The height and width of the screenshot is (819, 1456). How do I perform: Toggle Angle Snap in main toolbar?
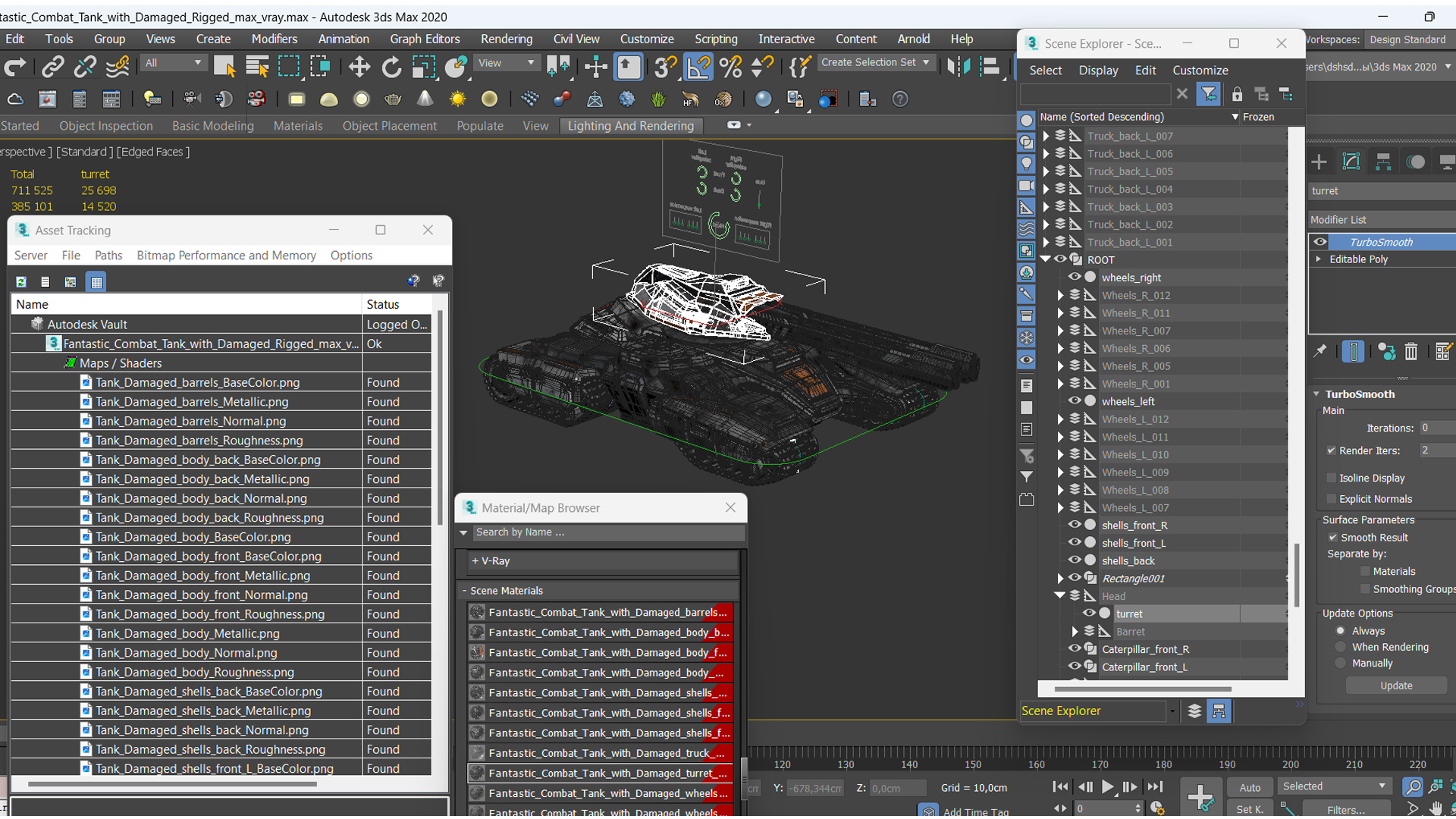tap(698, 67)
